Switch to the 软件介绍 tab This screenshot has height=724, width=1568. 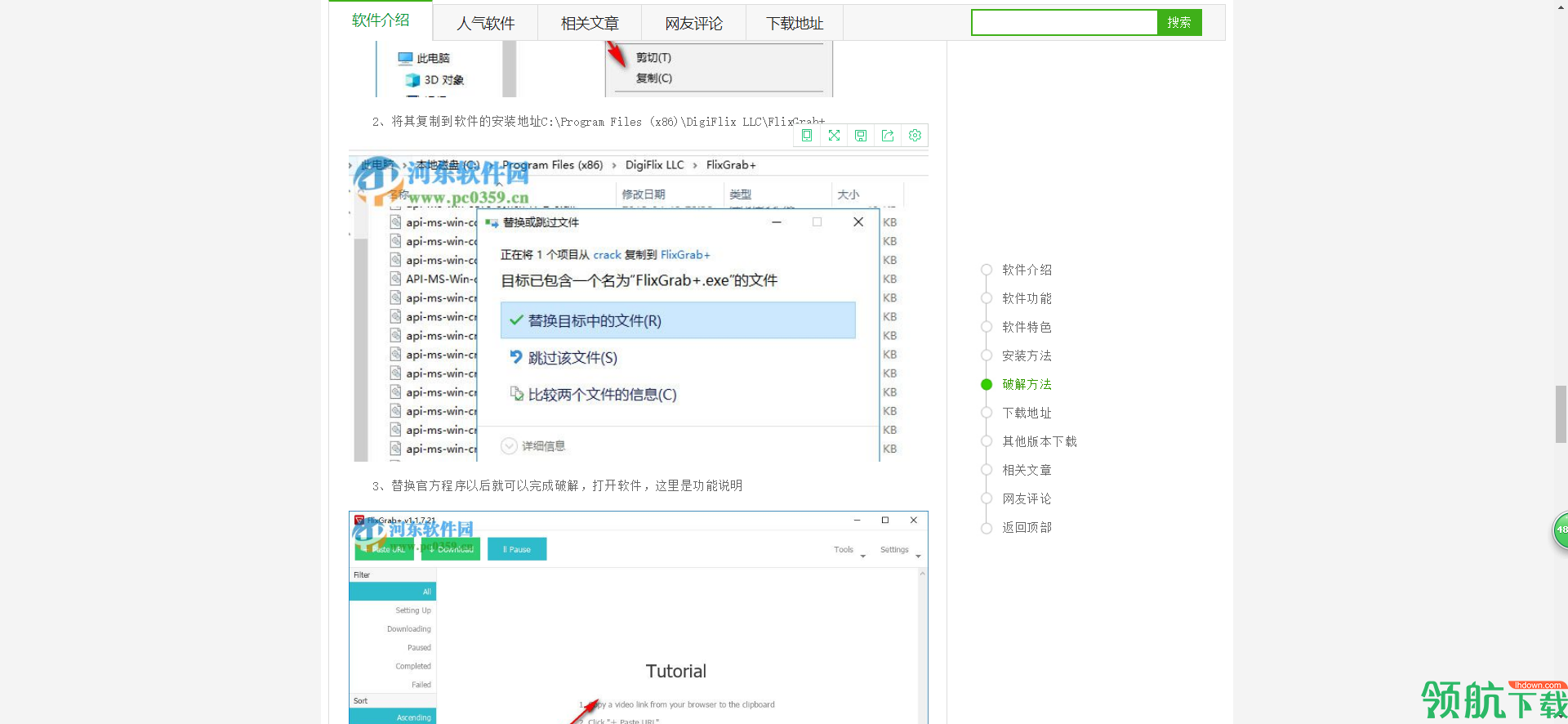click(381, 20)
